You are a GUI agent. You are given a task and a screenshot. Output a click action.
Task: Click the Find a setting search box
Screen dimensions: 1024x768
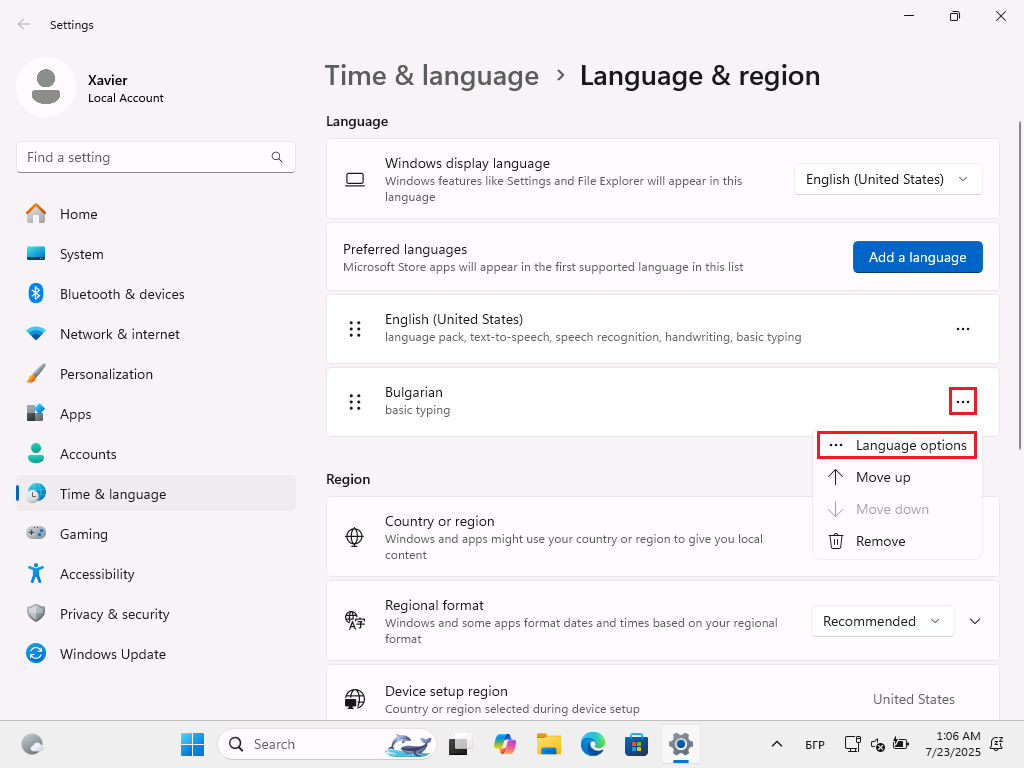(x=155, y=157)
